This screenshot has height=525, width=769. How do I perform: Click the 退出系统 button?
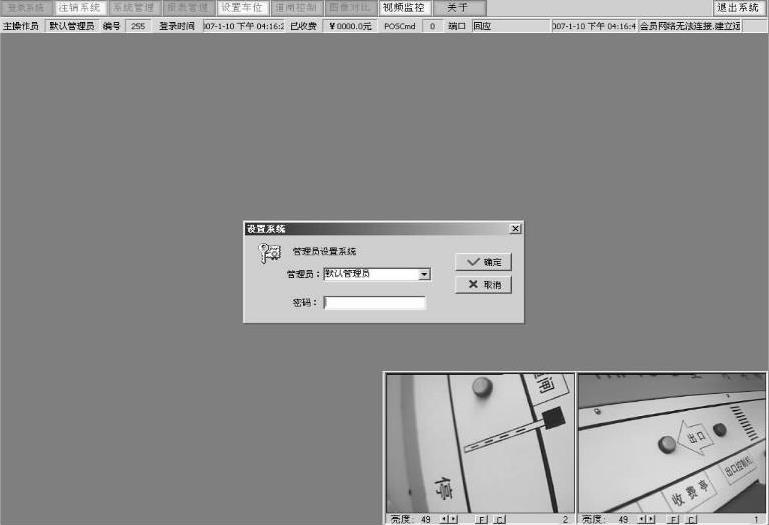(739, 8)
